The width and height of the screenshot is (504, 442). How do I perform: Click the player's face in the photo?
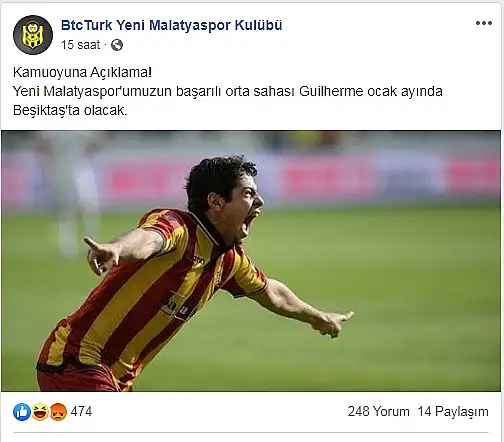(x=245, y=208)
